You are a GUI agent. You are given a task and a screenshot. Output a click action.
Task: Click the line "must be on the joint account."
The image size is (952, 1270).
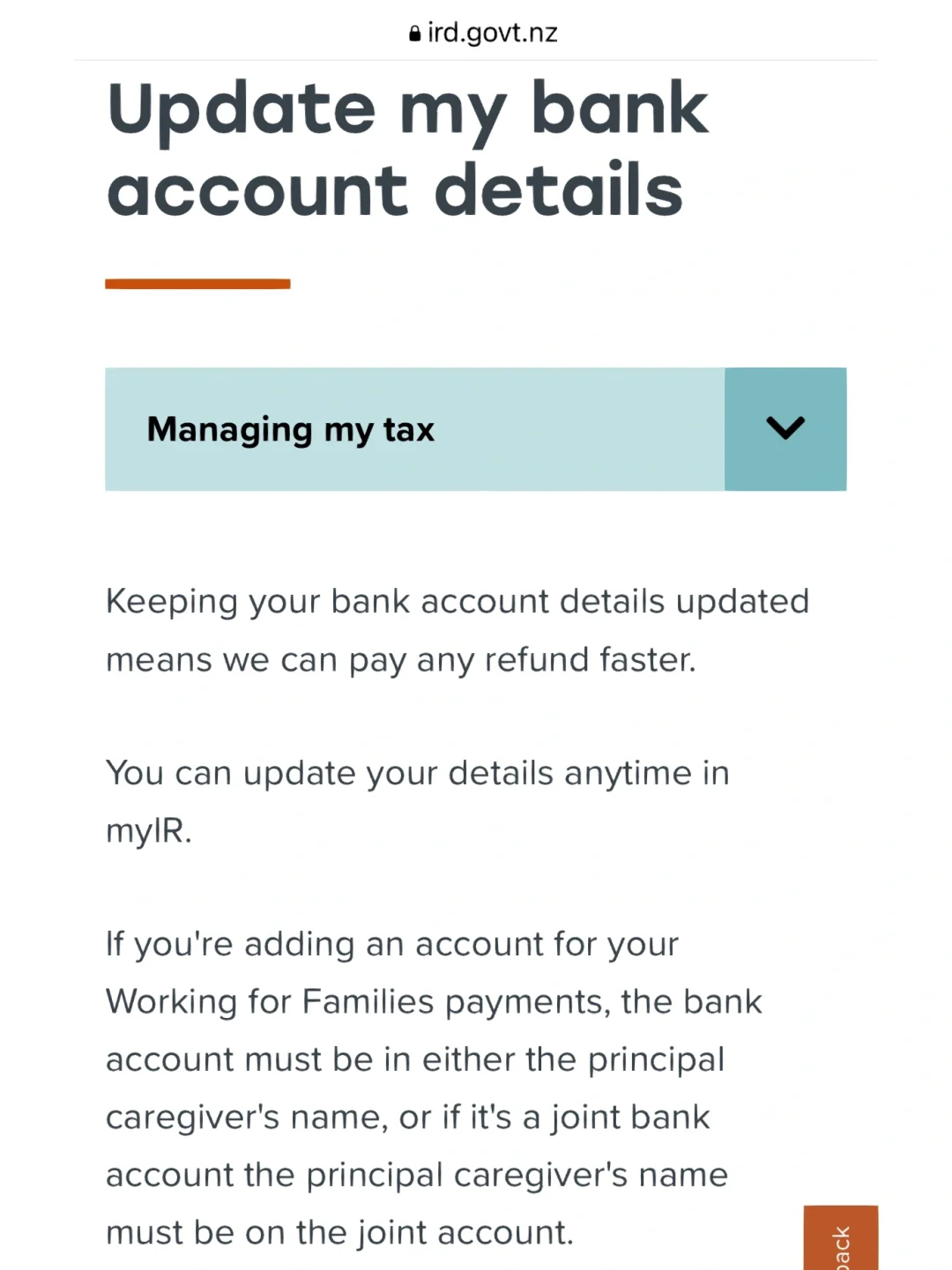click(x=339, y=1232)
